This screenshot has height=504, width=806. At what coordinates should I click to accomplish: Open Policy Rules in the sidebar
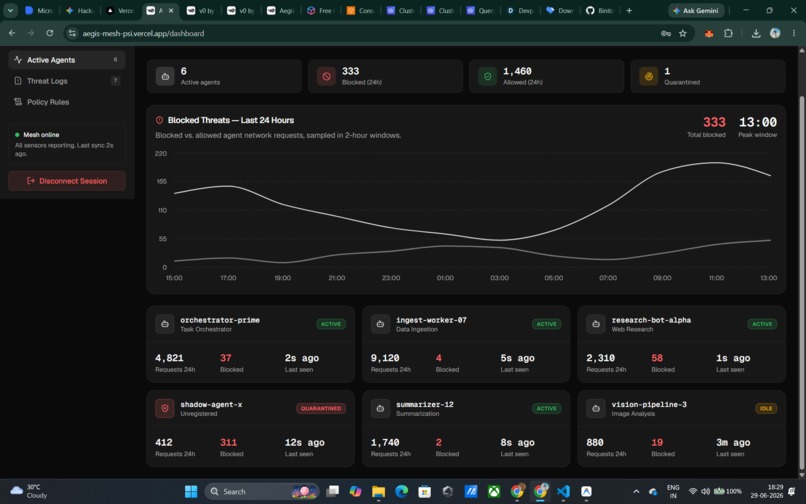click(66, 102)
